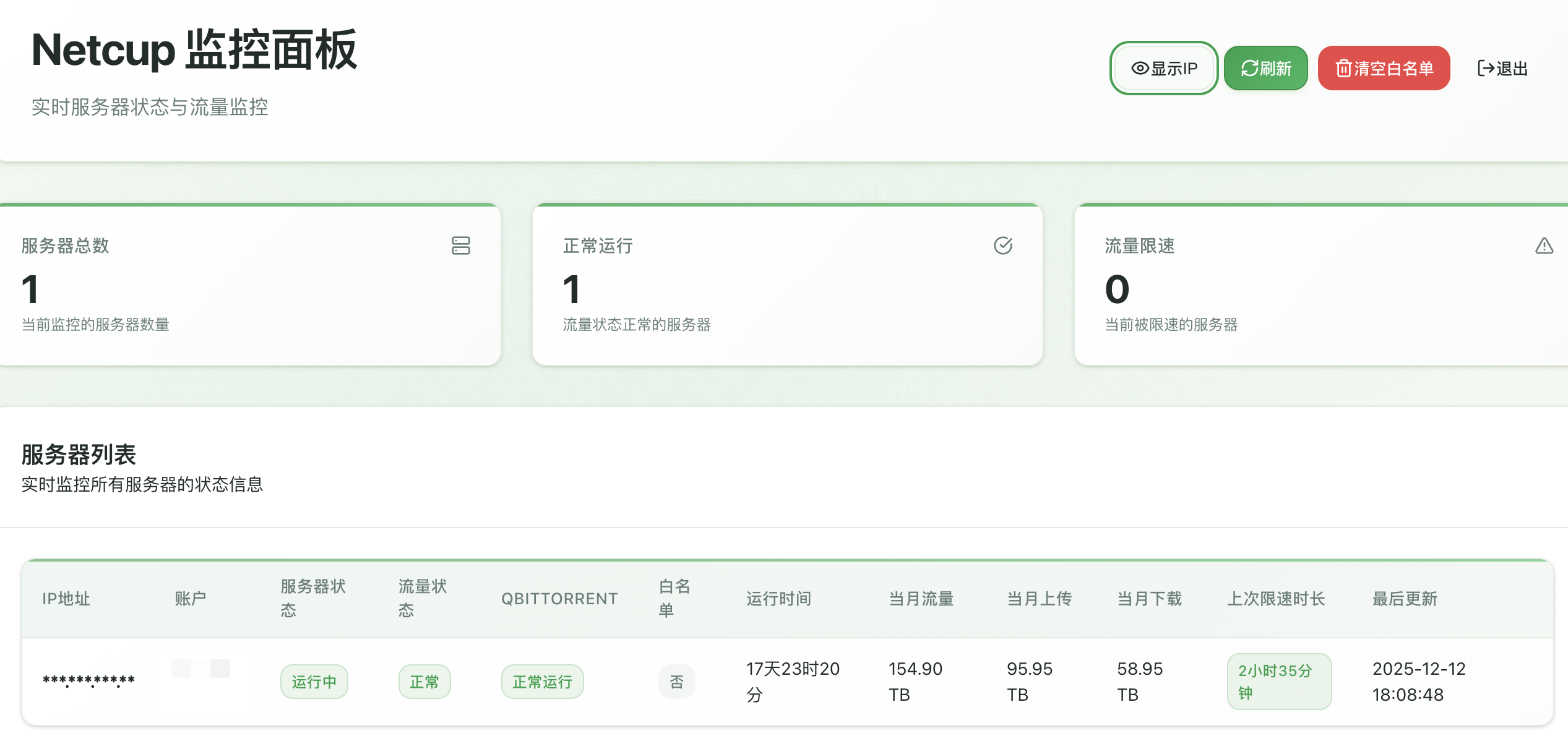Click the check circle icon in 正常运行 card
Image resolution: width=1568 pixels, height=736 pixels.
pos(1002,246)
